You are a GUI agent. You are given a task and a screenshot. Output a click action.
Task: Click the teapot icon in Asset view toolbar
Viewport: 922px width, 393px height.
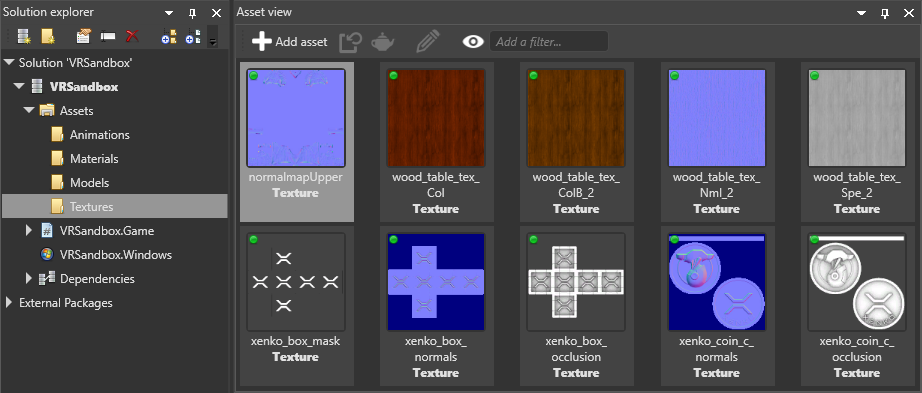coord(383,42)
